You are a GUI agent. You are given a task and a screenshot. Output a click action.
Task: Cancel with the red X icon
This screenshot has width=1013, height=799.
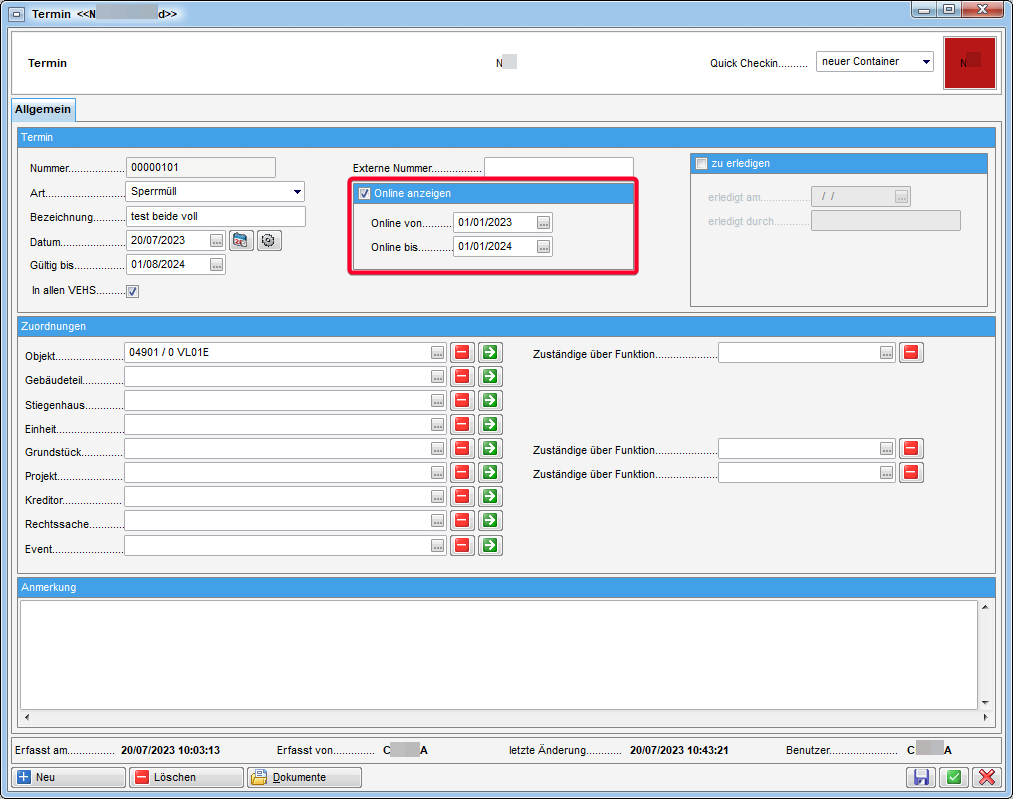(x=986, y=777)
